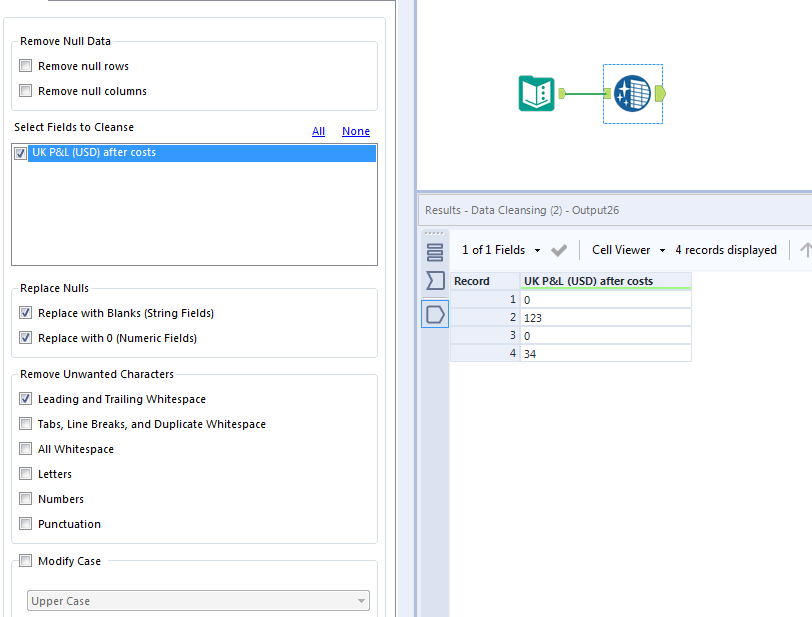The width and height of the screenshot is (812, 617).
Task: Enable Remove null rows
Action: coord(25,65)
